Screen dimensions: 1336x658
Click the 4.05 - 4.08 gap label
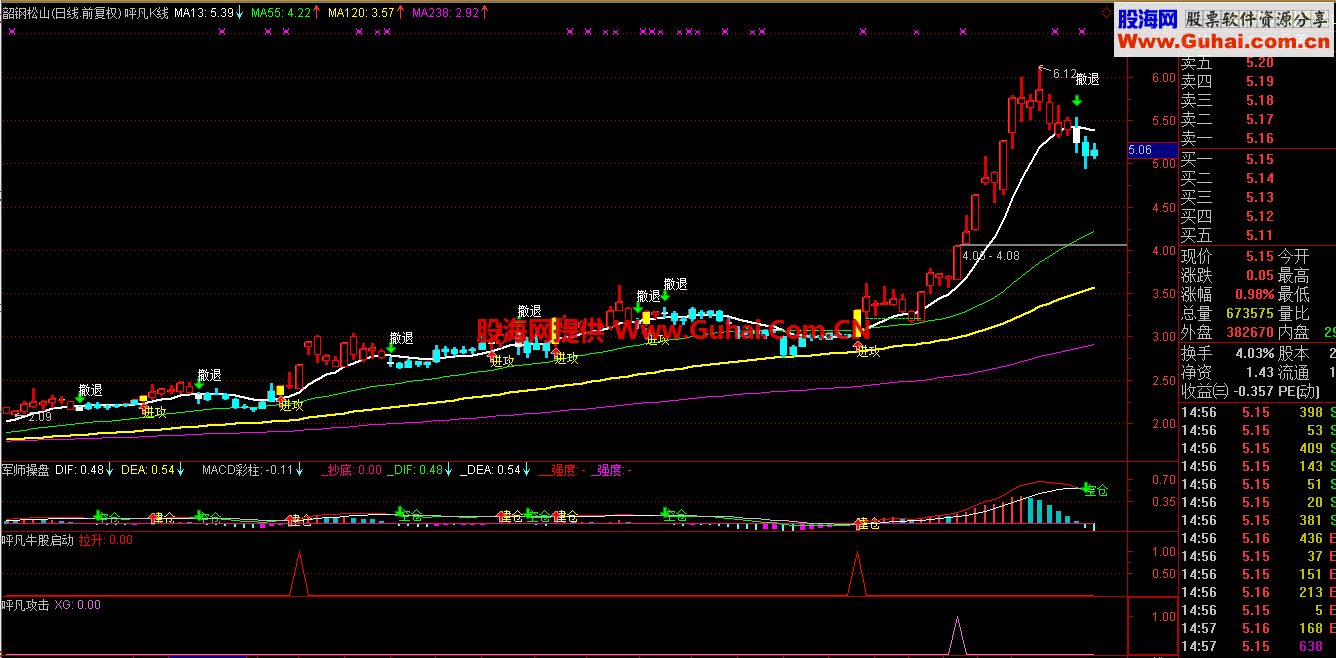990,256
